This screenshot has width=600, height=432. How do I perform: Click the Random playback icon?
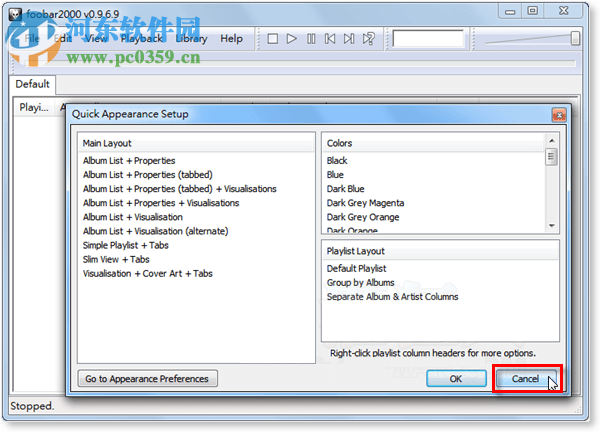pyautogui.click(x=368, y=39)
